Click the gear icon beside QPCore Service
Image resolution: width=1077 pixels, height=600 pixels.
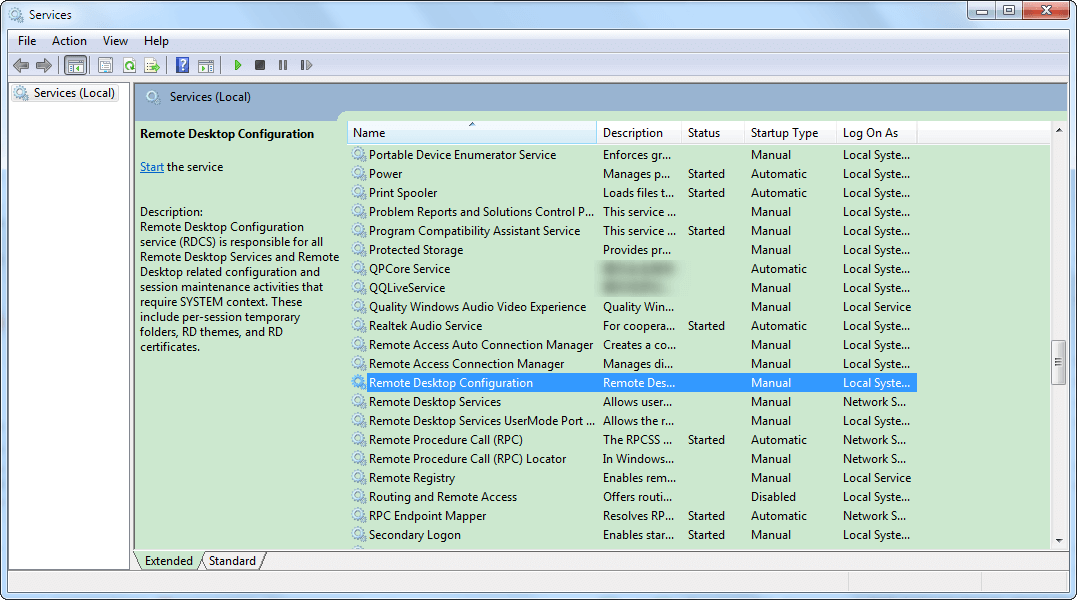[359, 268]
